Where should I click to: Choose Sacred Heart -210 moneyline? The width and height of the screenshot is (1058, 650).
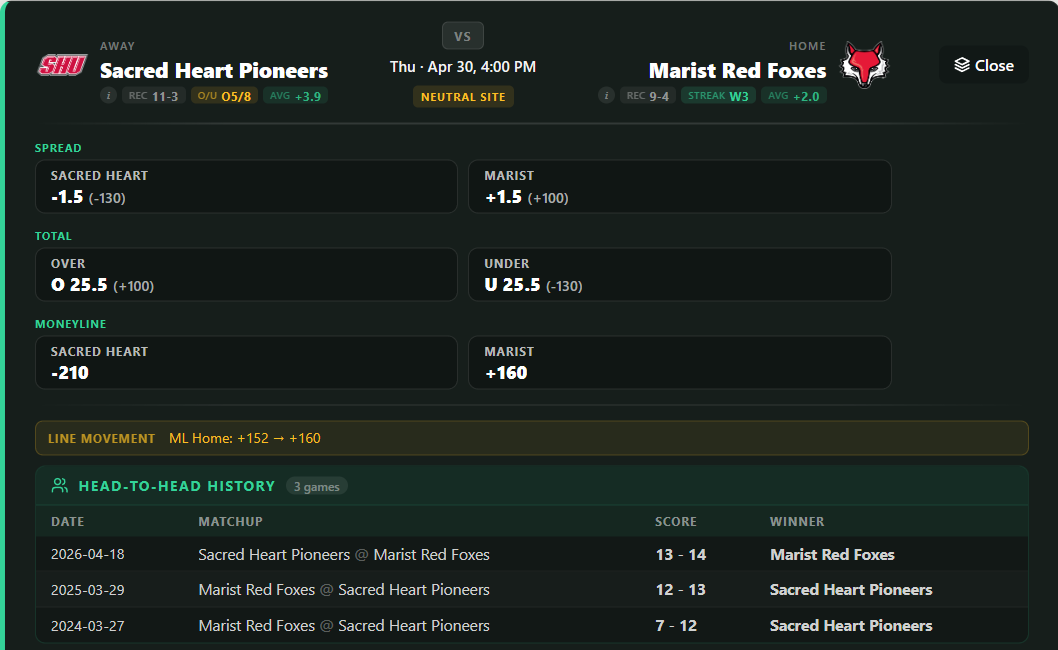[246, 362]
